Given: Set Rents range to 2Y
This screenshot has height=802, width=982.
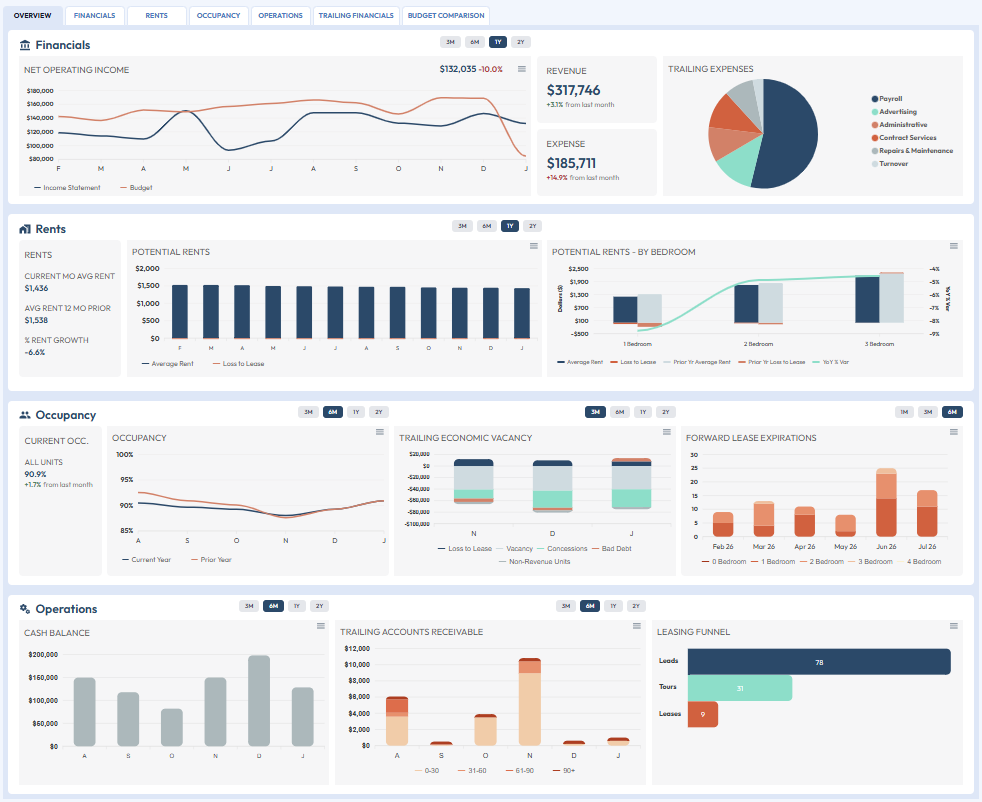Looking at the screenshot, I should point(532,226).
